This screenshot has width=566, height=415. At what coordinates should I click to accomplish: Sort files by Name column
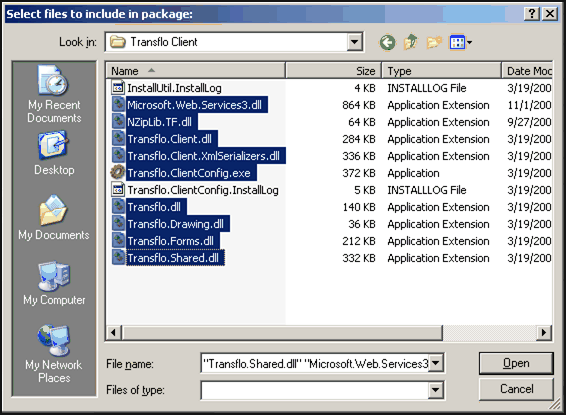point(196,71)
